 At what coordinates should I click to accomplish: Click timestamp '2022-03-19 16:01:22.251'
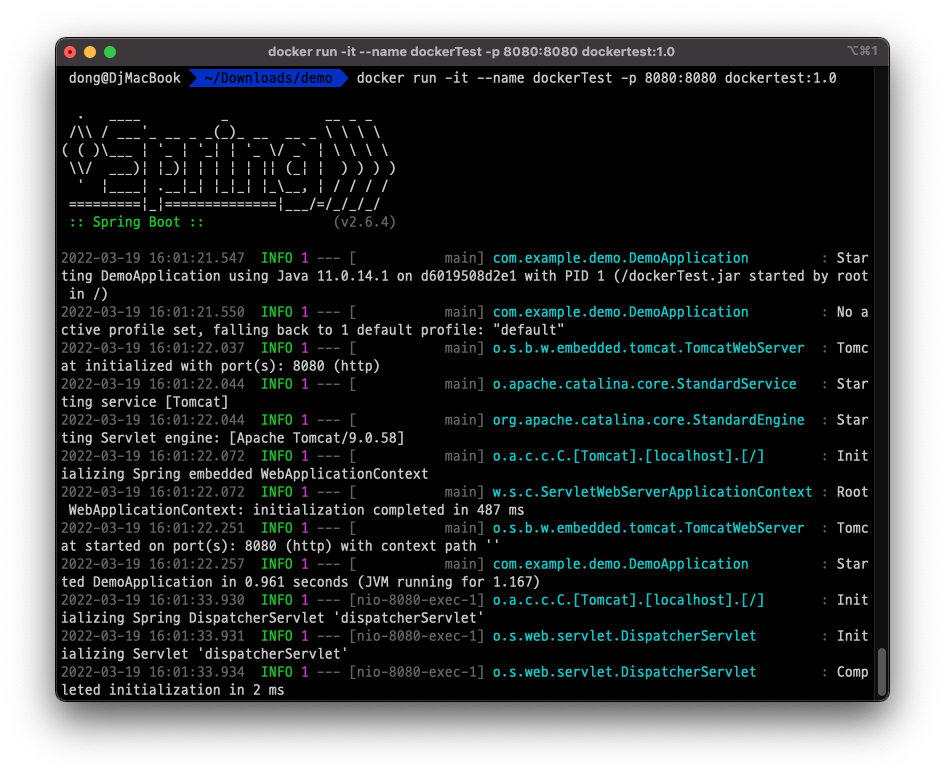point(153,529)
